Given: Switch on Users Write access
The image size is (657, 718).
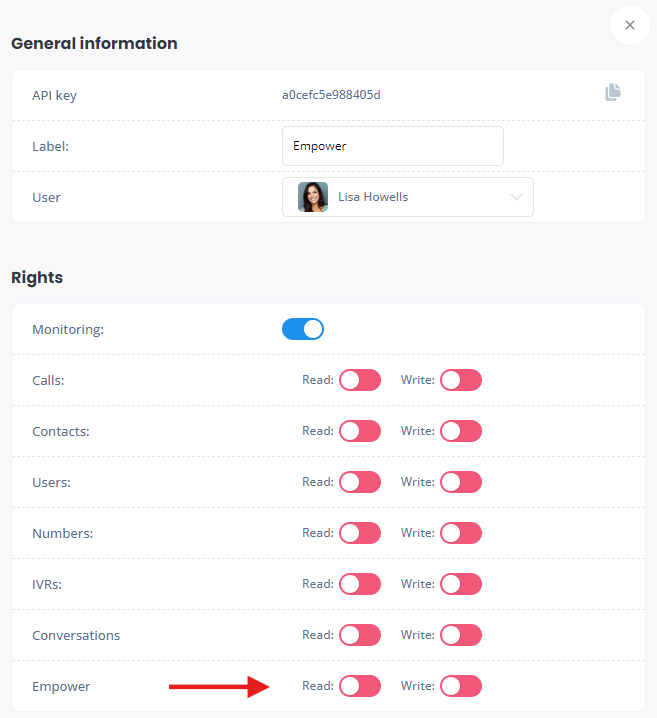Looking at the screenshot, I should click(461, 482).
